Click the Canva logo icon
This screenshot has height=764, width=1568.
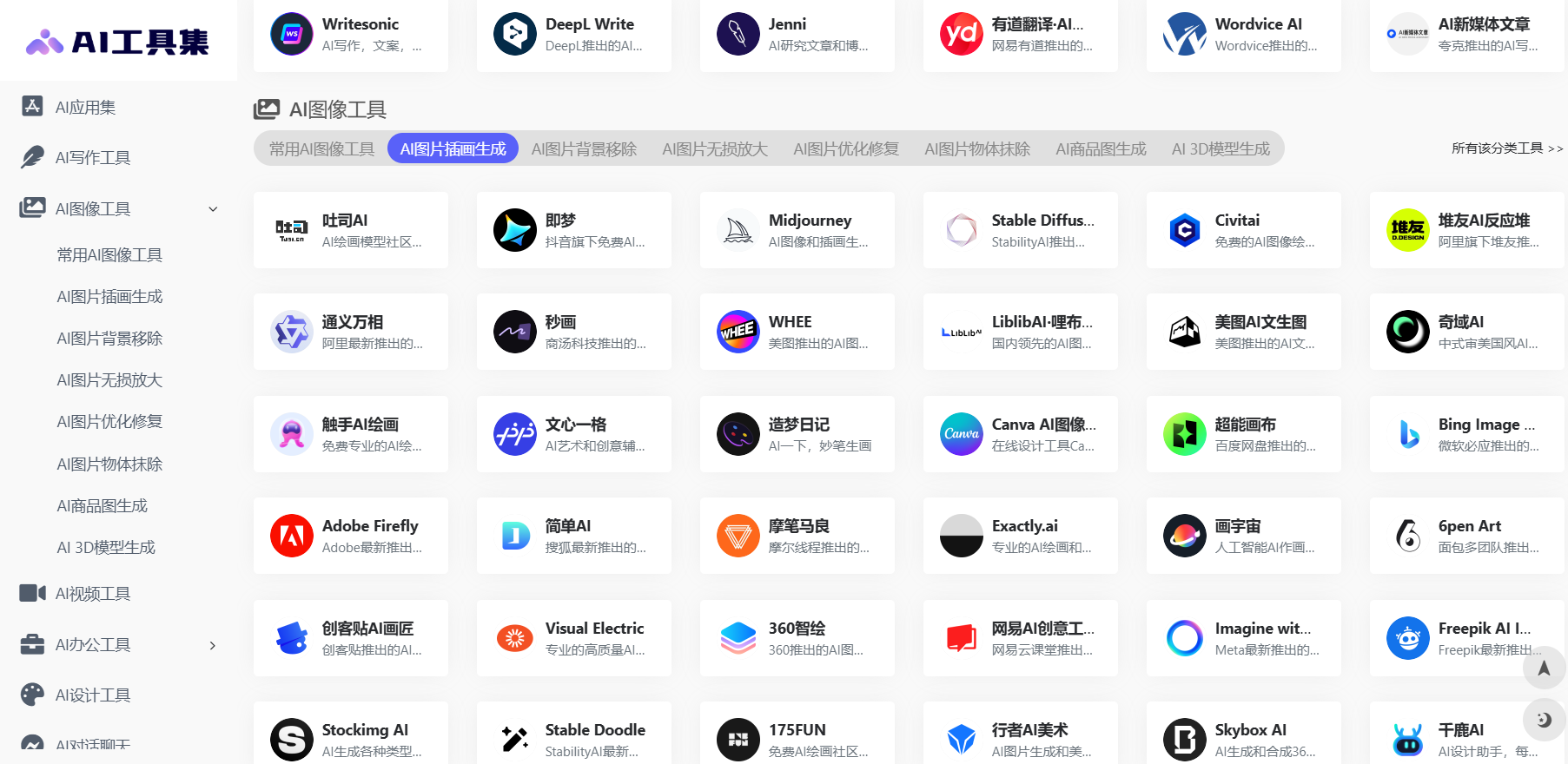click(962, 434)
